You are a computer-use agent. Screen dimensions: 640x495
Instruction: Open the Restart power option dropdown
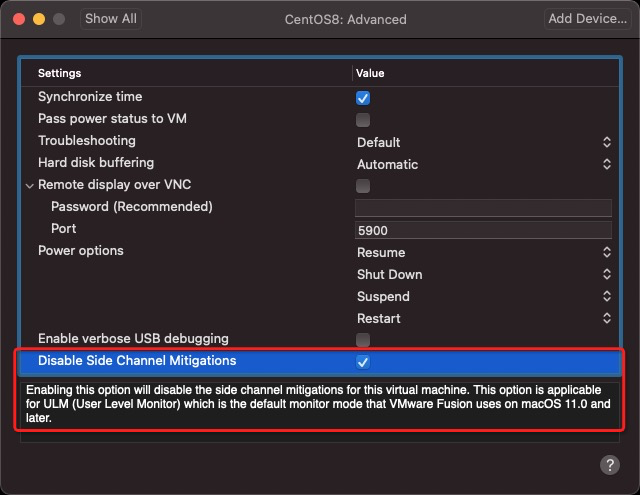(483, 318)
